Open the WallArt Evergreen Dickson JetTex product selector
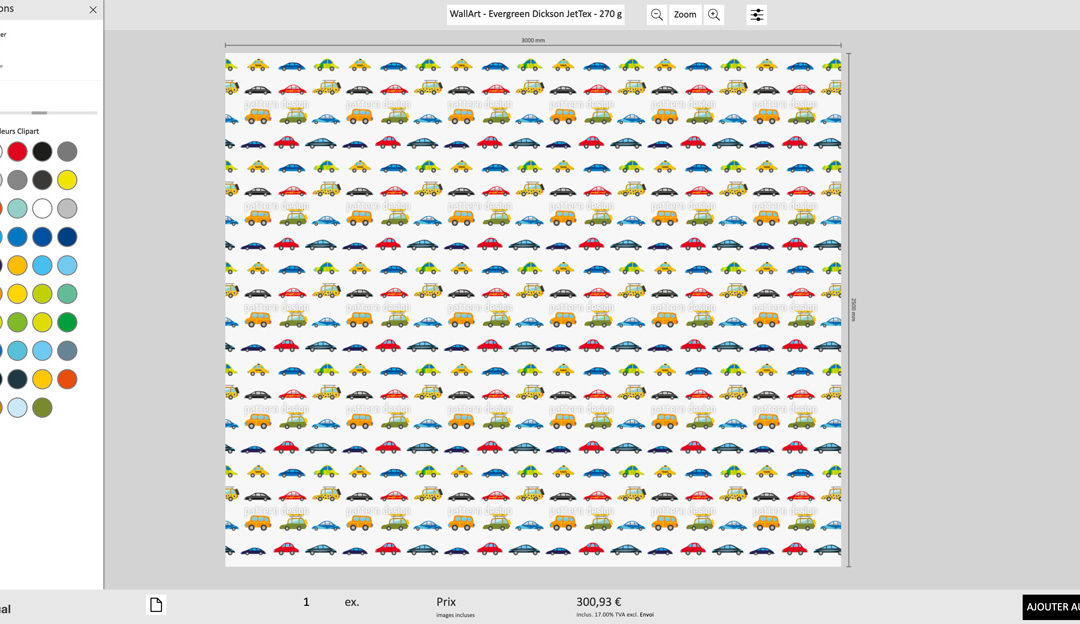The height and width of the screenshot is (624, 1080). click(x=536, y=14)
